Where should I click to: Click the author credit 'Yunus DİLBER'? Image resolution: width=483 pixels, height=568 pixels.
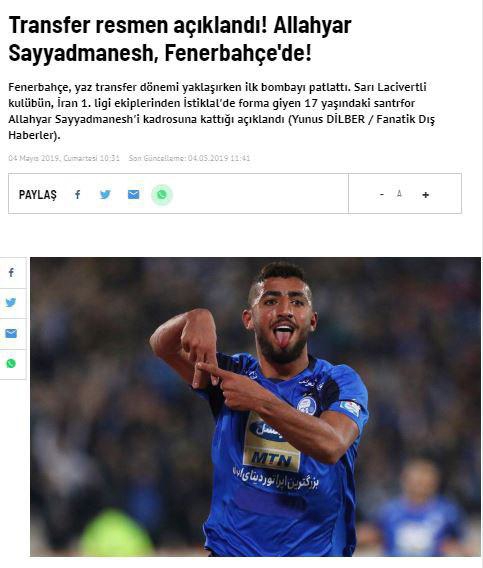[328, 119]
